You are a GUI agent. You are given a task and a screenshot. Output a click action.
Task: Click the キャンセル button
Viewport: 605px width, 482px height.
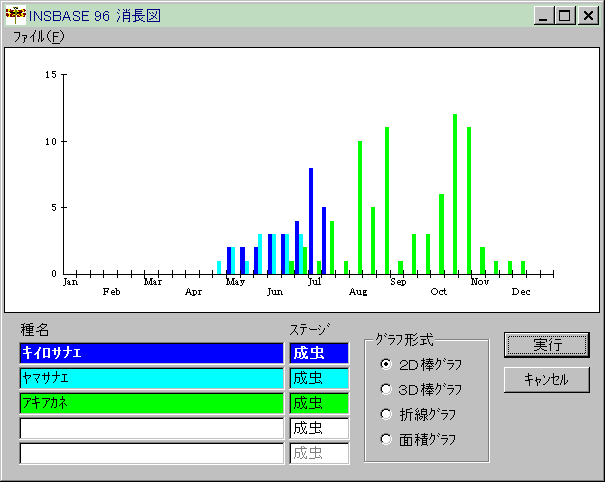[x=546, y=379]
